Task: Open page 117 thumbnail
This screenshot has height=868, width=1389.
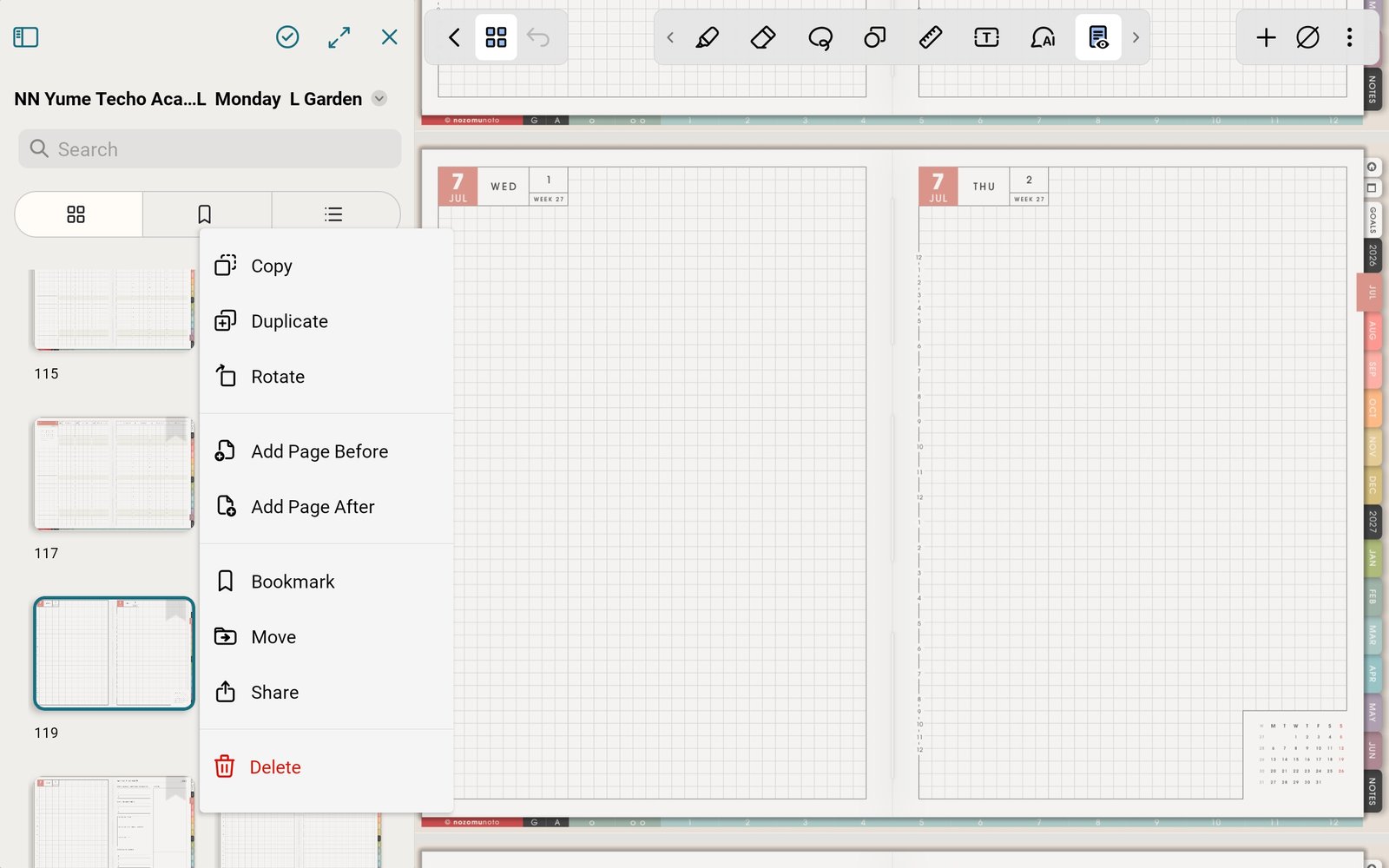Action: pos(114,474)
